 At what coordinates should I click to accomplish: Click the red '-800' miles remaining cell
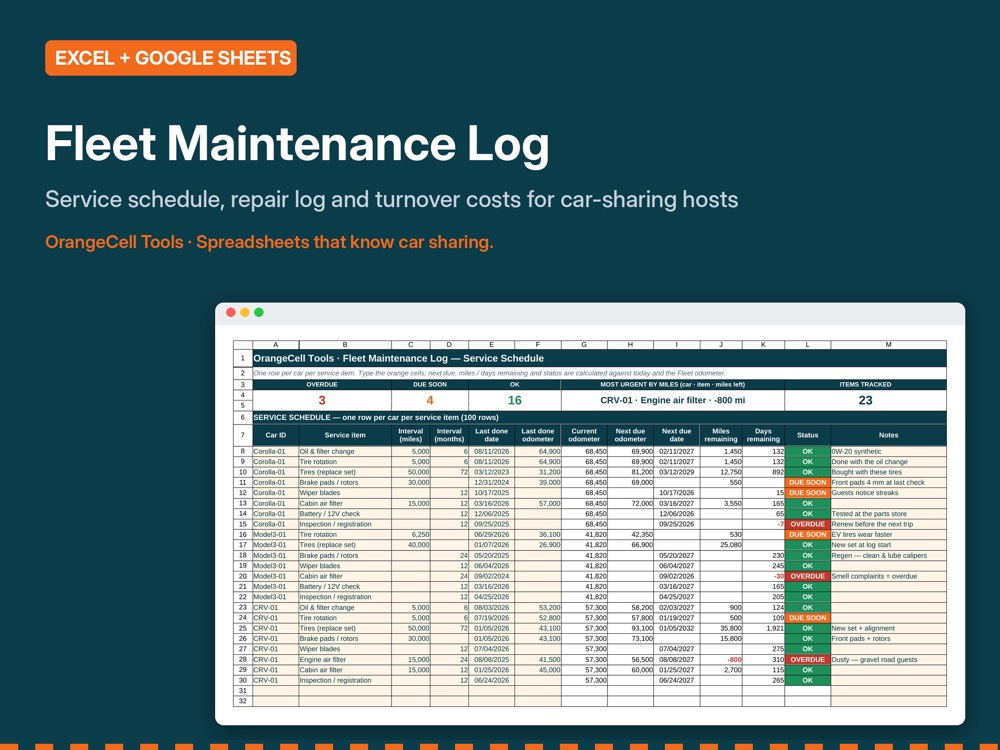coord(721,659)
